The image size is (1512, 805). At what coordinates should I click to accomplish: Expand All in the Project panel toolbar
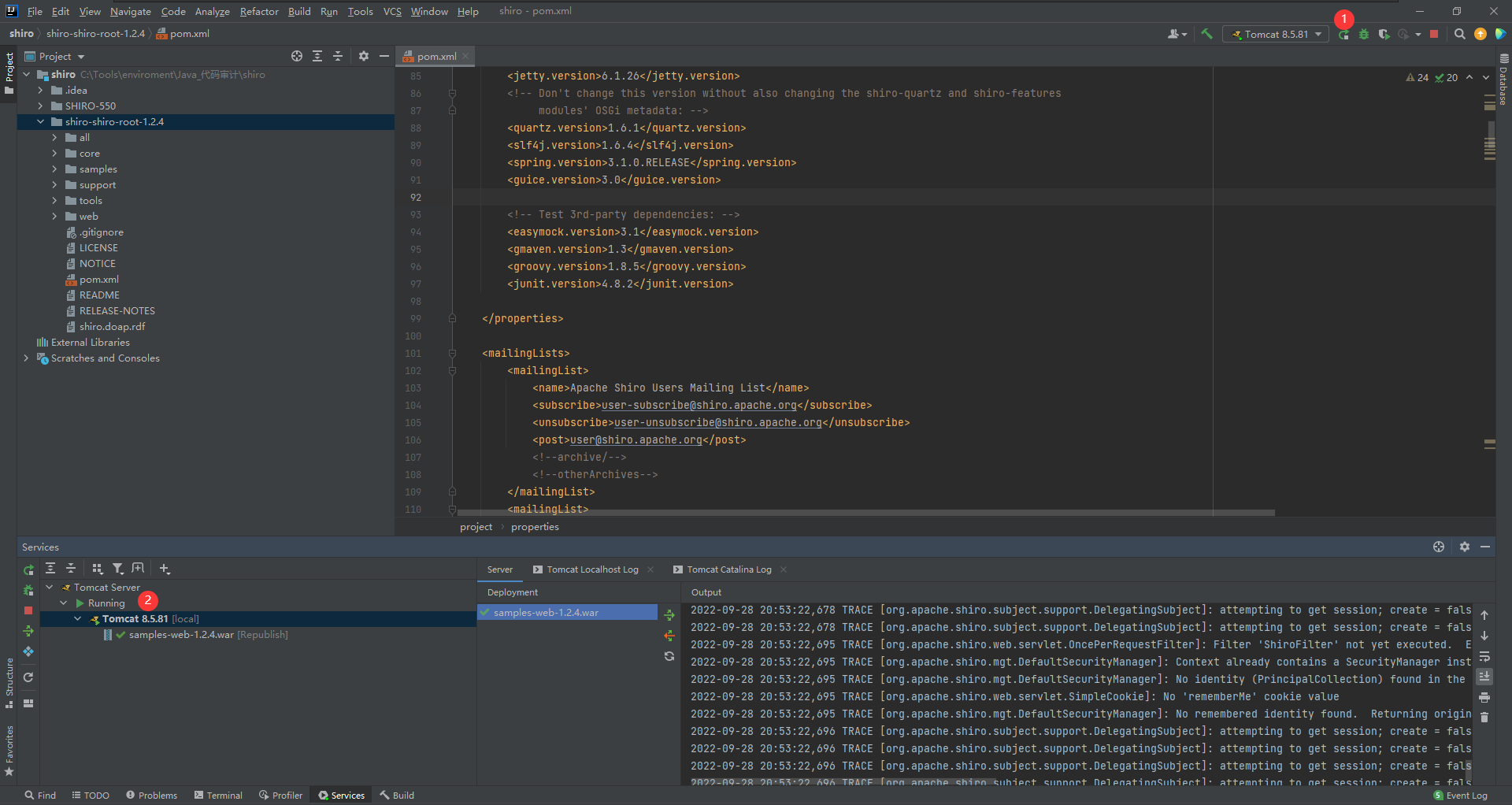(x=317, y=56)
